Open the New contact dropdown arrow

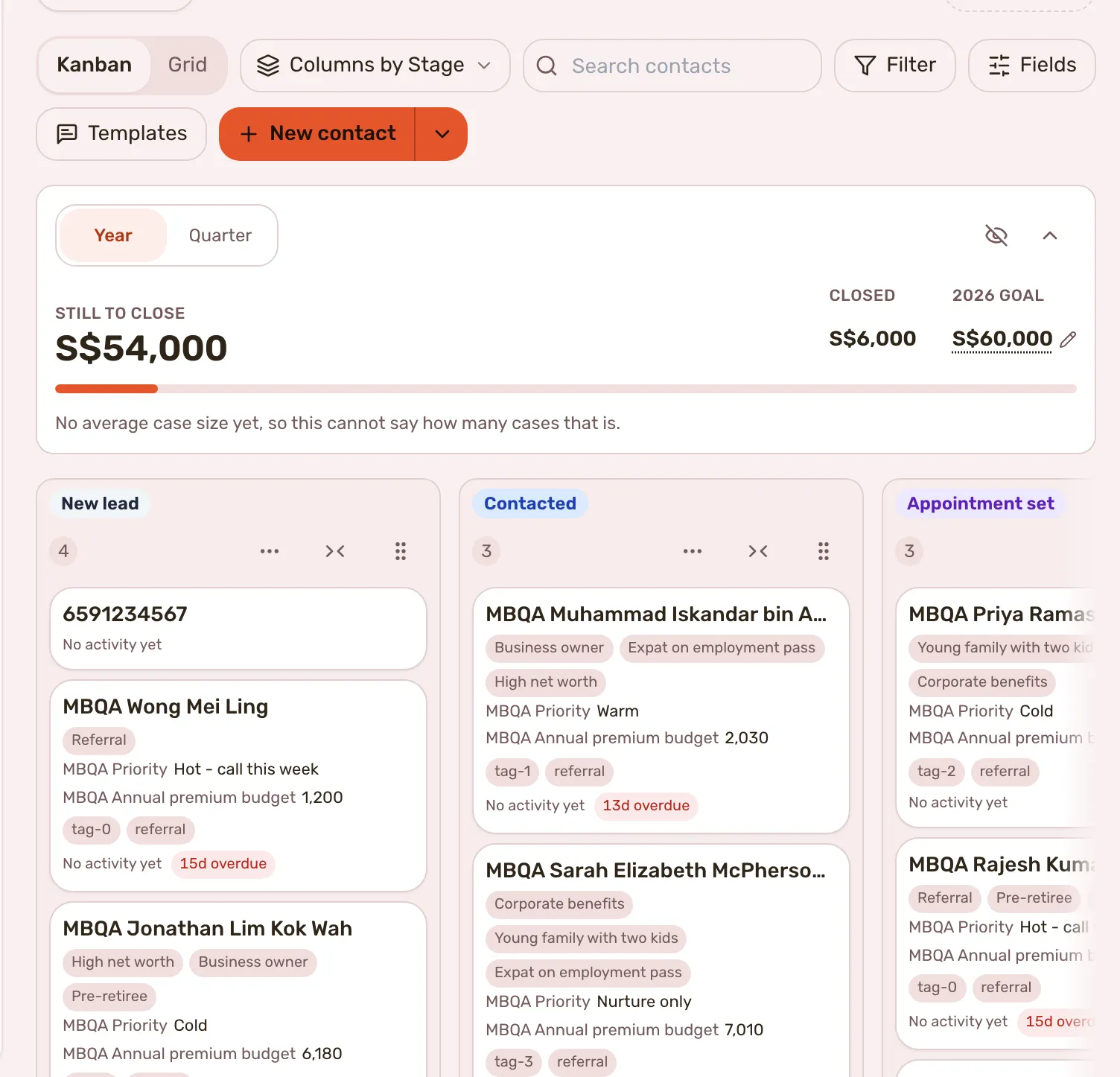[x=442, y=134]
